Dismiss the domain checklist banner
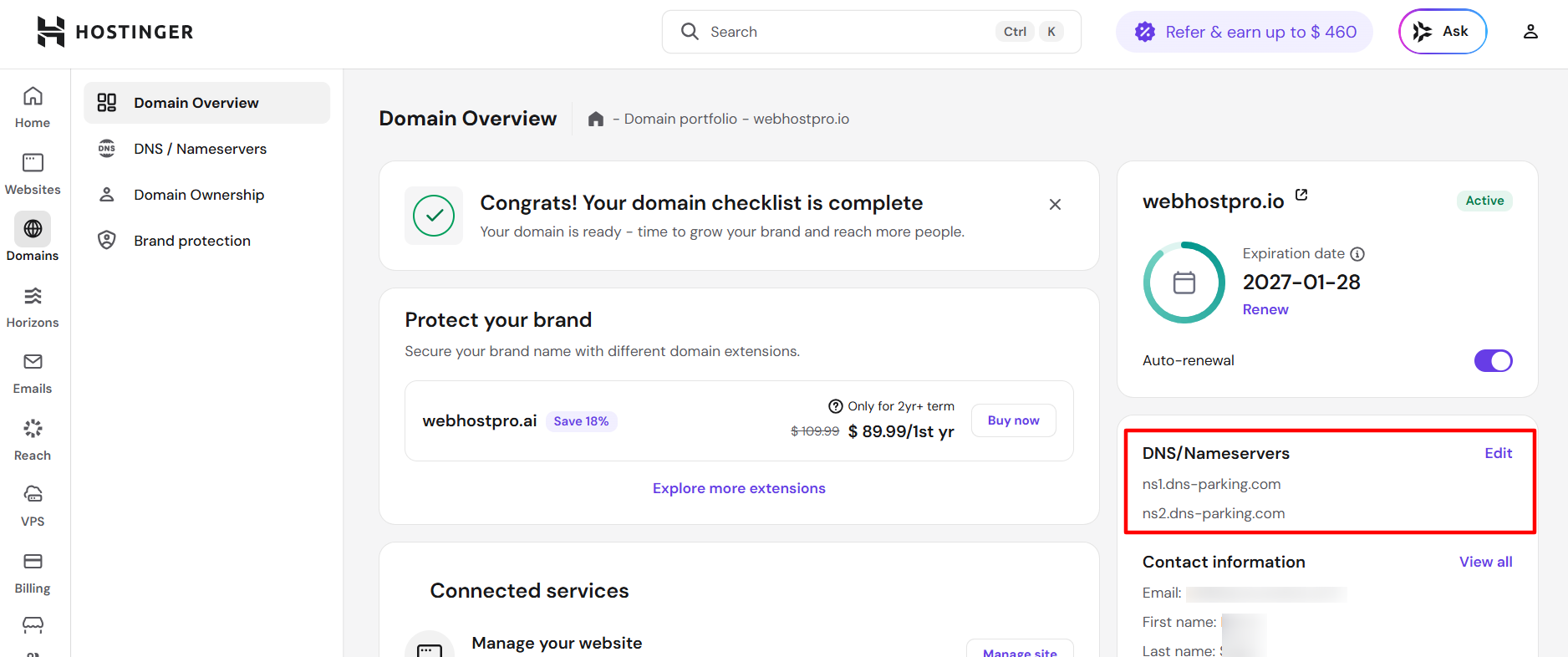The height and width of the screenshot is (657, 1568). (1055, 205)
